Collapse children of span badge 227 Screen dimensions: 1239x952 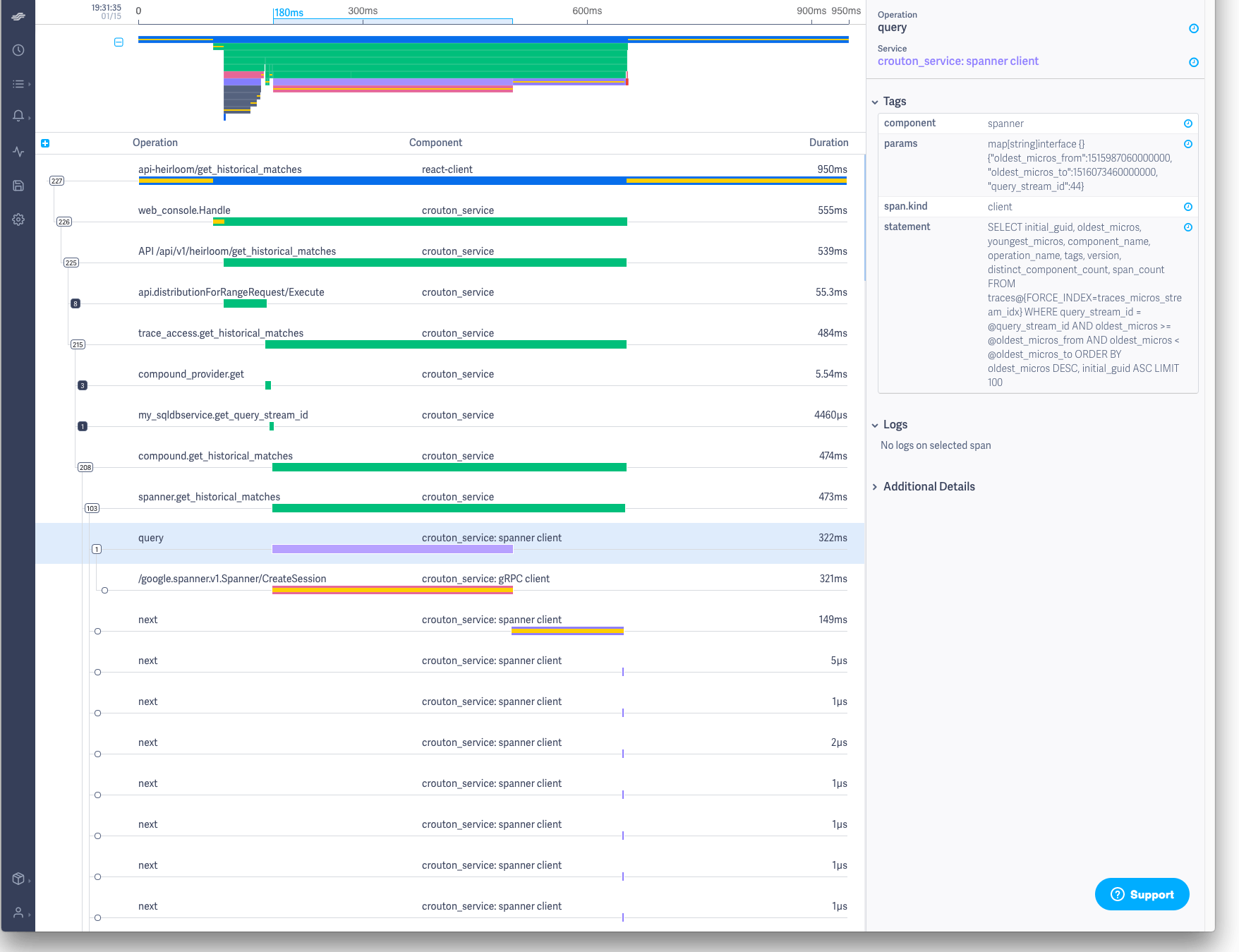tap(56, 181)
